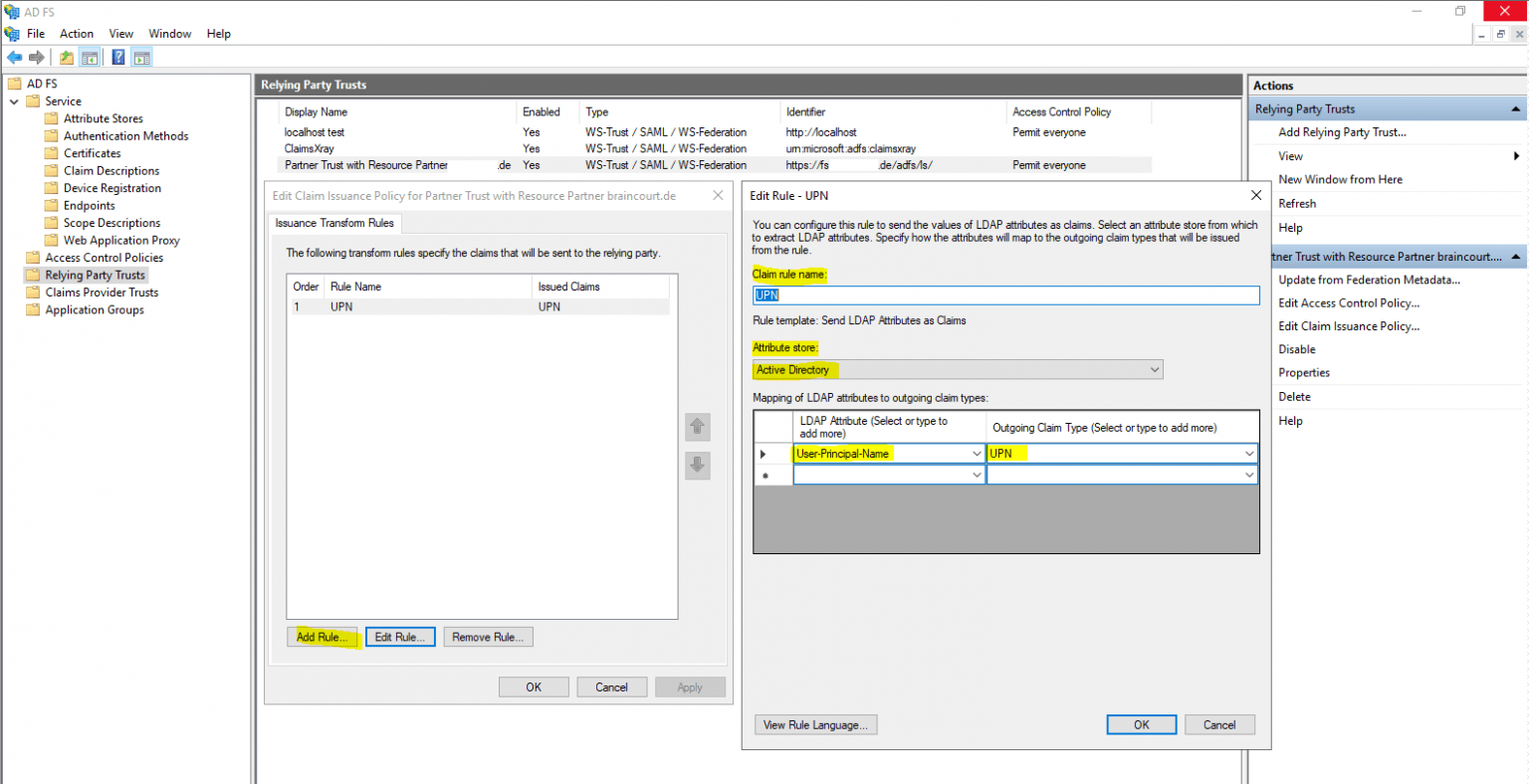Click View Rule Language button

pyautogui.click(x=815, y=725)
